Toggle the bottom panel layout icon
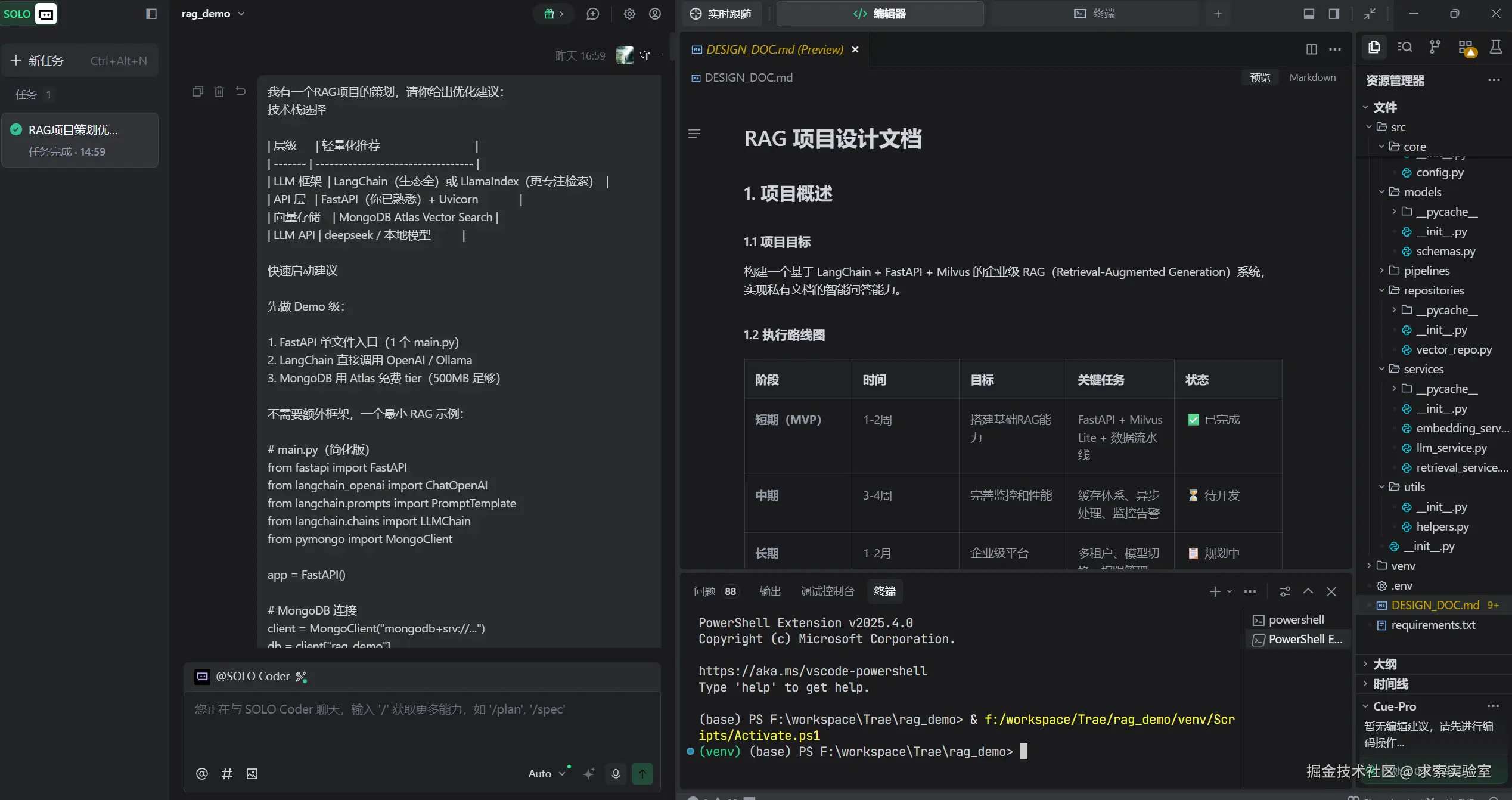 [x=1309, y=14]
